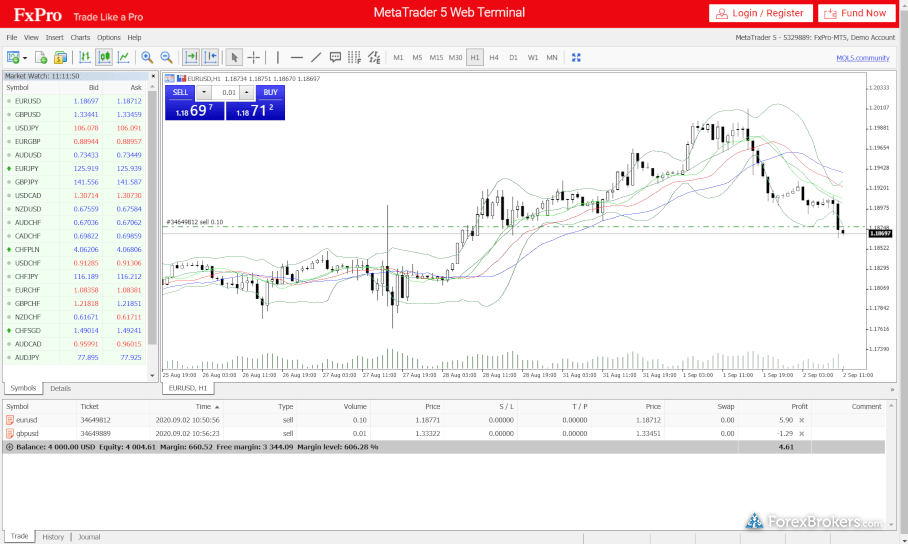Open the View menu
The image size is (908, 544).
(x=31, y=38)
